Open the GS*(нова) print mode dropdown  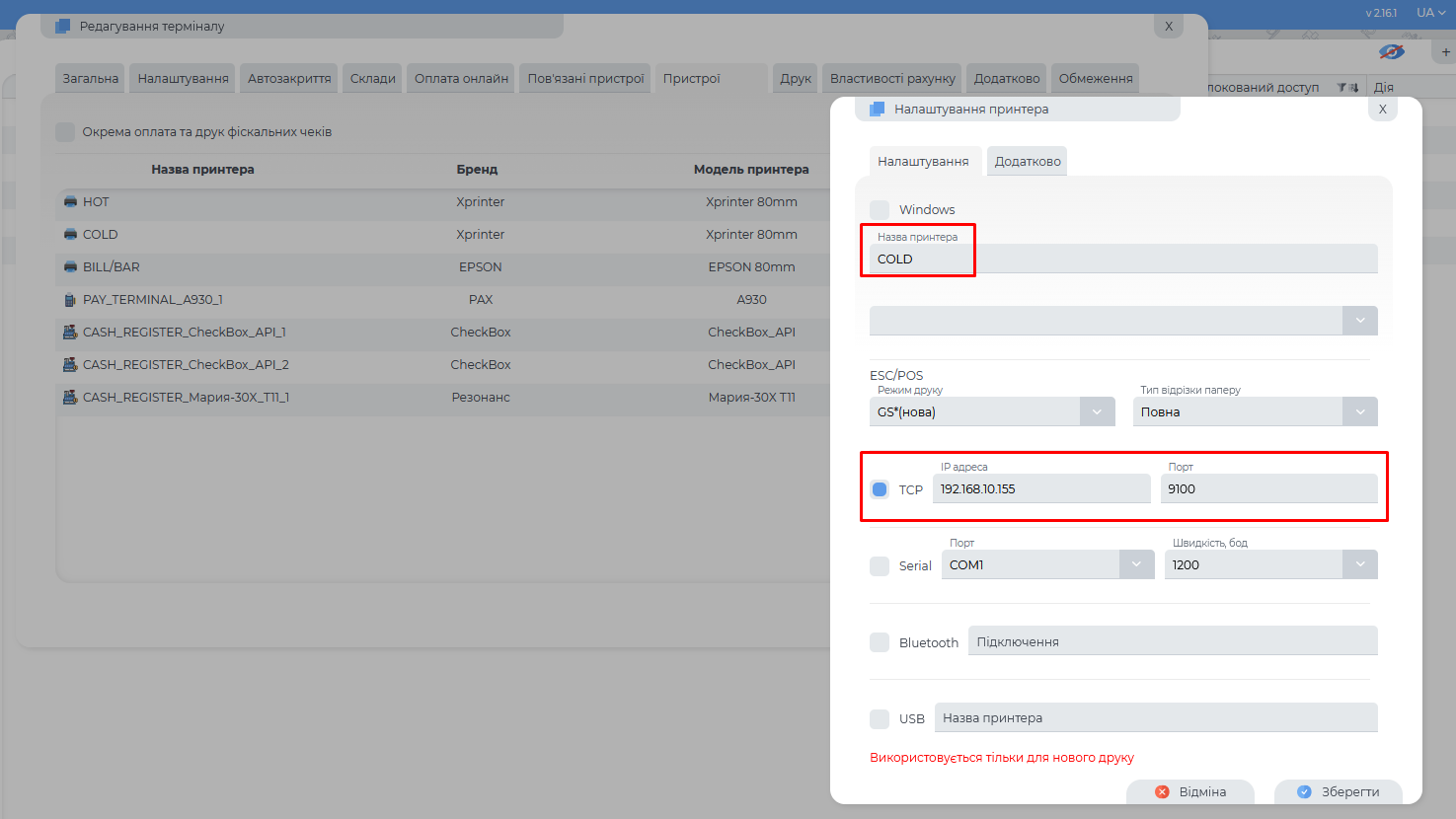[x=1097, y=411]
